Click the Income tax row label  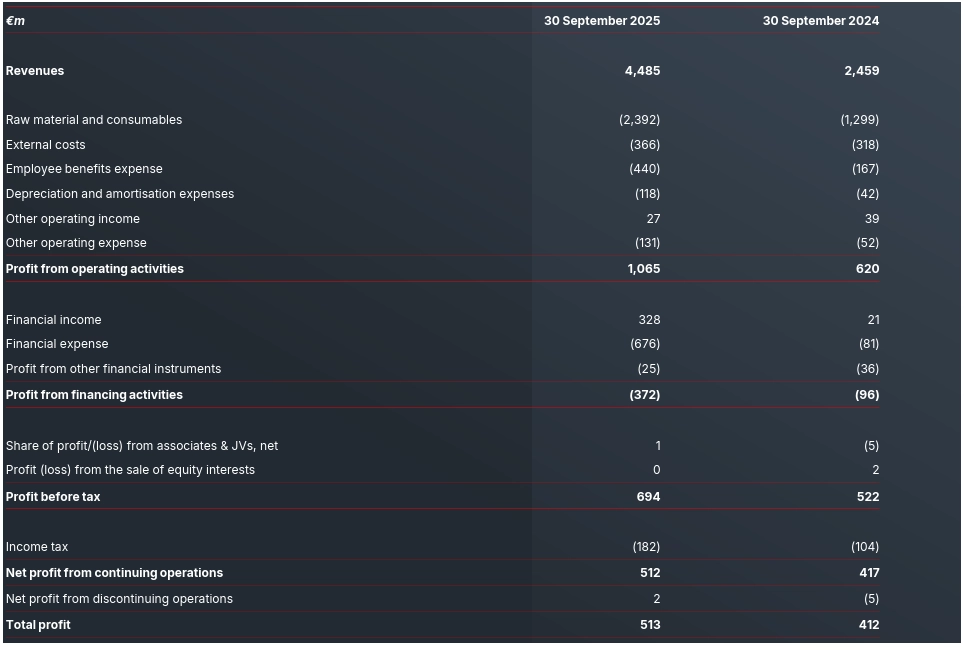click(x=37, y=547)
